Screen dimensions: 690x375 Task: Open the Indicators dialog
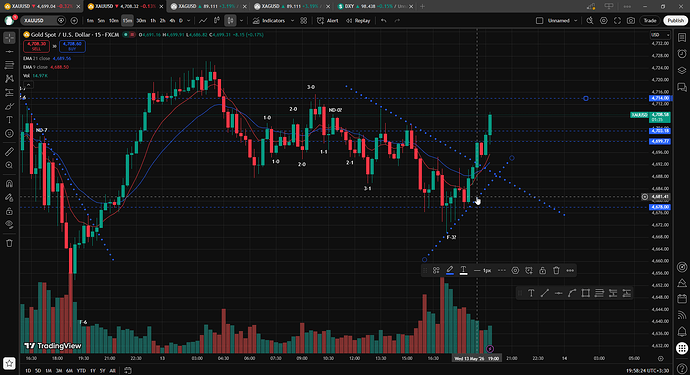[x=268, y=21]
